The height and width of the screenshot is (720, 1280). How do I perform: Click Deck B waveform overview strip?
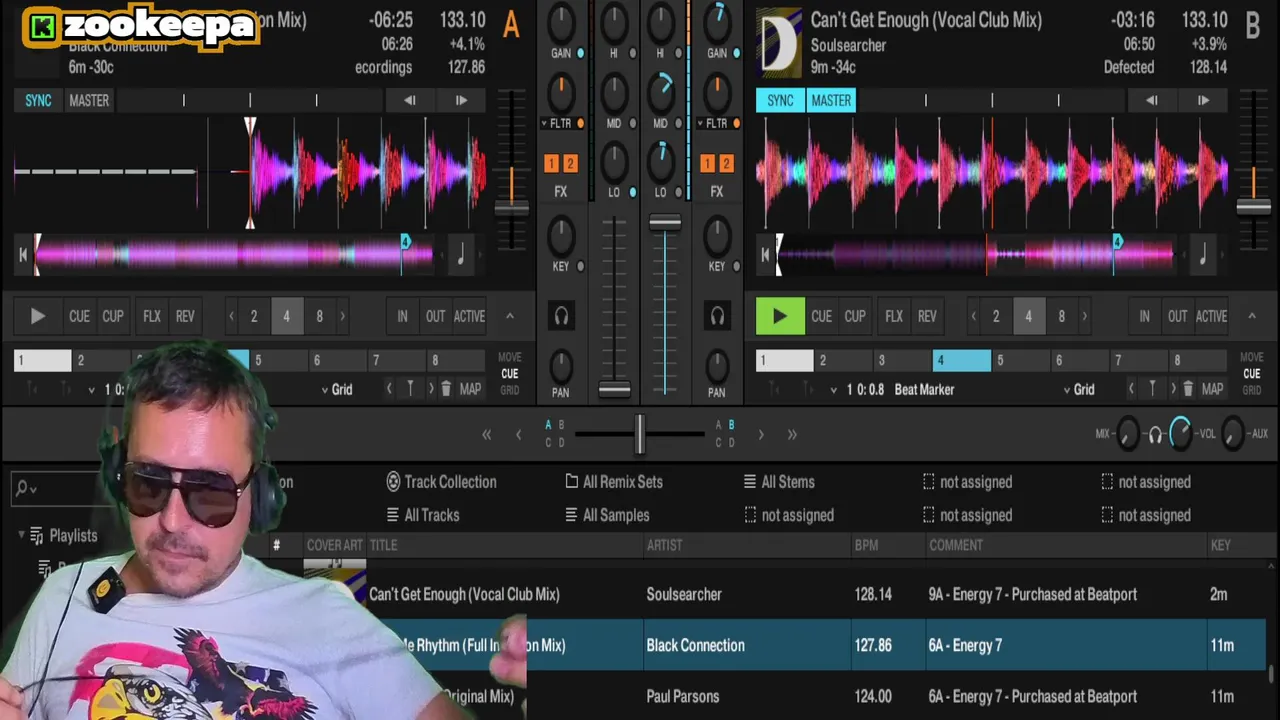(x=975, y=254)
